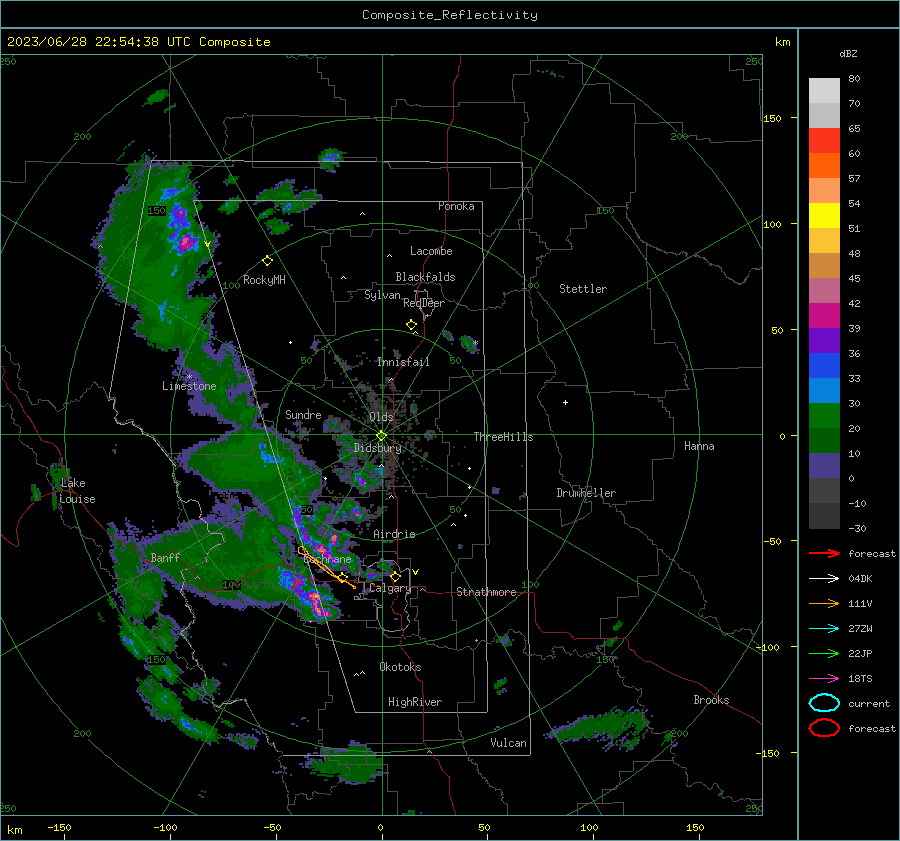Viewport: 900px width, 841px height.
Task: Pick the orange 57–60 dBZ swatch
Action: click(824, 165)
